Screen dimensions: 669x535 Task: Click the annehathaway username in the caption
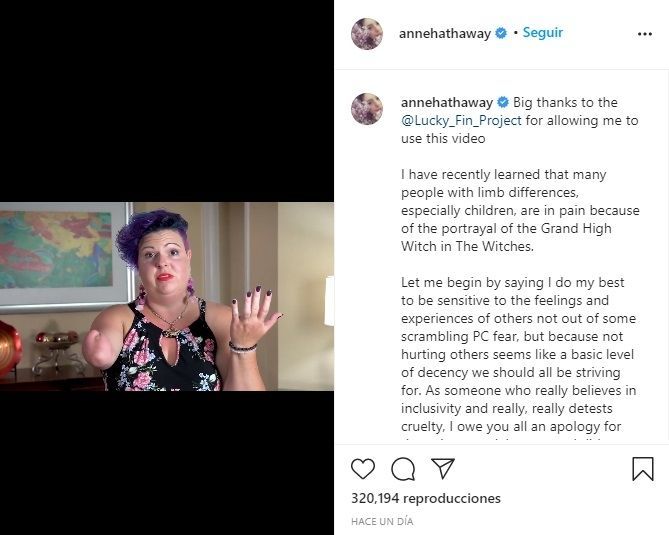447,102
